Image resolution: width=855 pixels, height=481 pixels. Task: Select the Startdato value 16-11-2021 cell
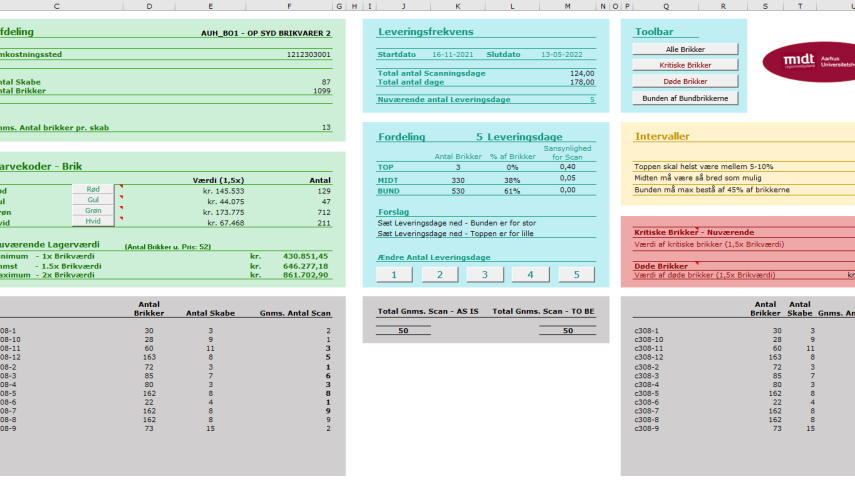[453, 55]
